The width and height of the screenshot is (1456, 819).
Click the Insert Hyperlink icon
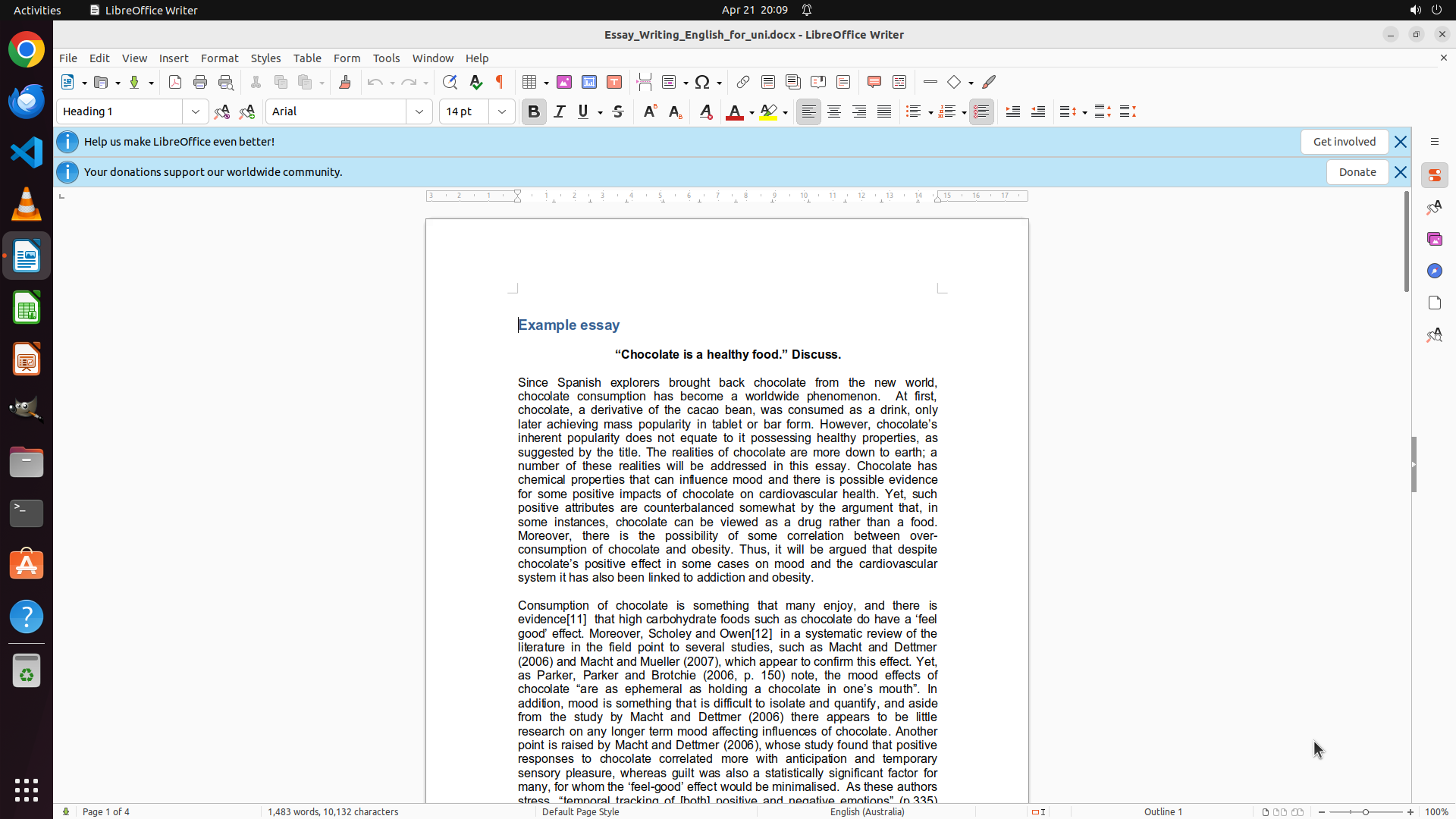[743, 82]
